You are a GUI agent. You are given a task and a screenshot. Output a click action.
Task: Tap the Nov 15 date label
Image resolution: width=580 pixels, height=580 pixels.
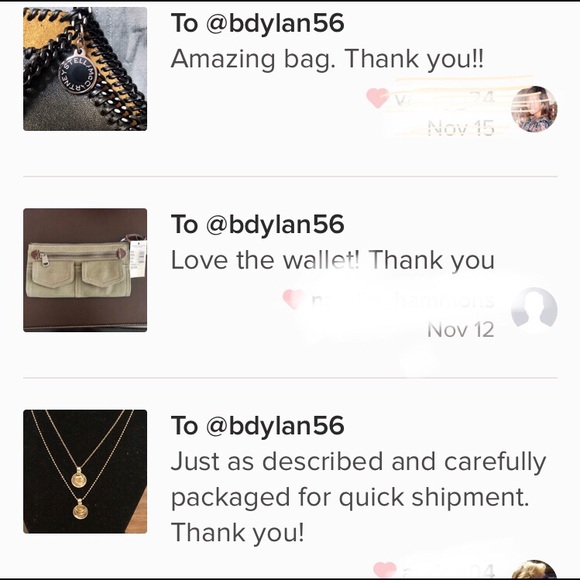click(x=461, y=128)
